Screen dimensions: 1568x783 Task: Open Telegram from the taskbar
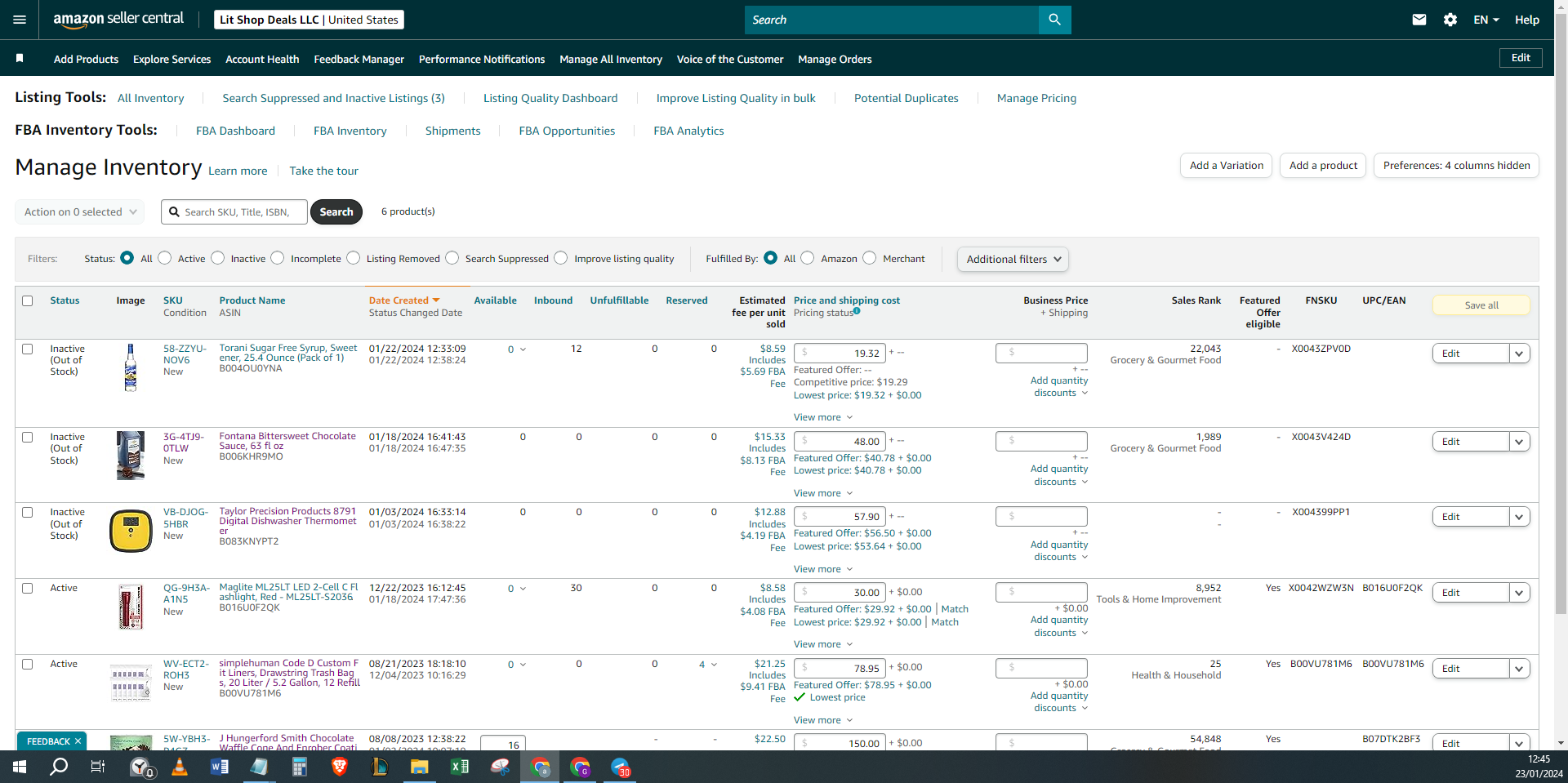click(621, 767)
